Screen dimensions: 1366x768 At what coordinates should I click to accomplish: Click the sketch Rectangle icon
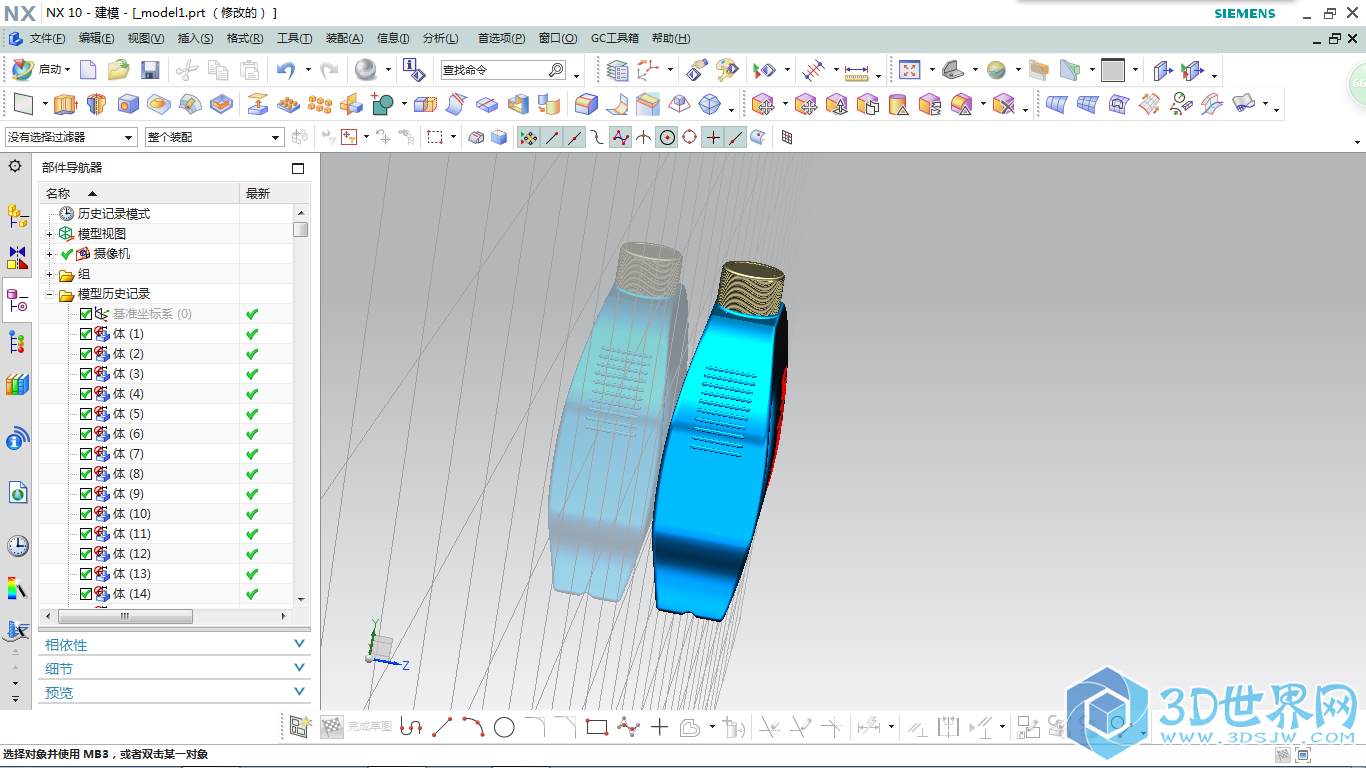597,727
